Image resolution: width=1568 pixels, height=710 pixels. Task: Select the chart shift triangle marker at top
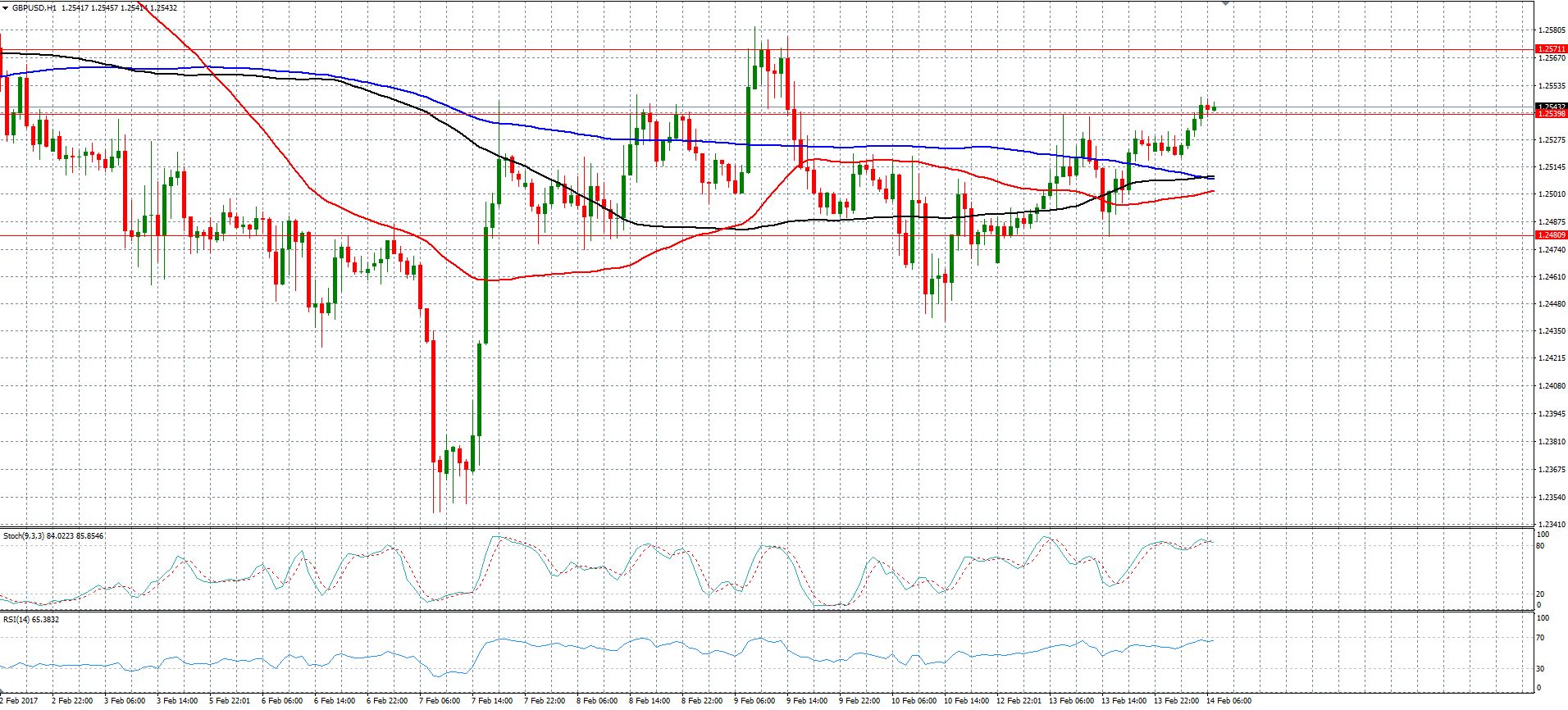[1226, 3]
